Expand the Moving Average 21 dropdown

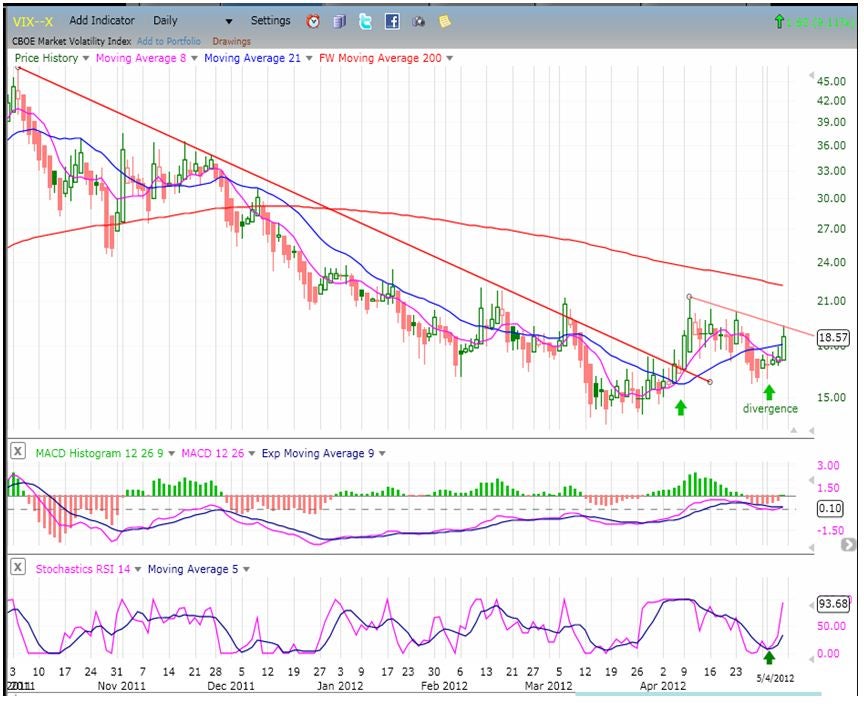click(309, 58)
